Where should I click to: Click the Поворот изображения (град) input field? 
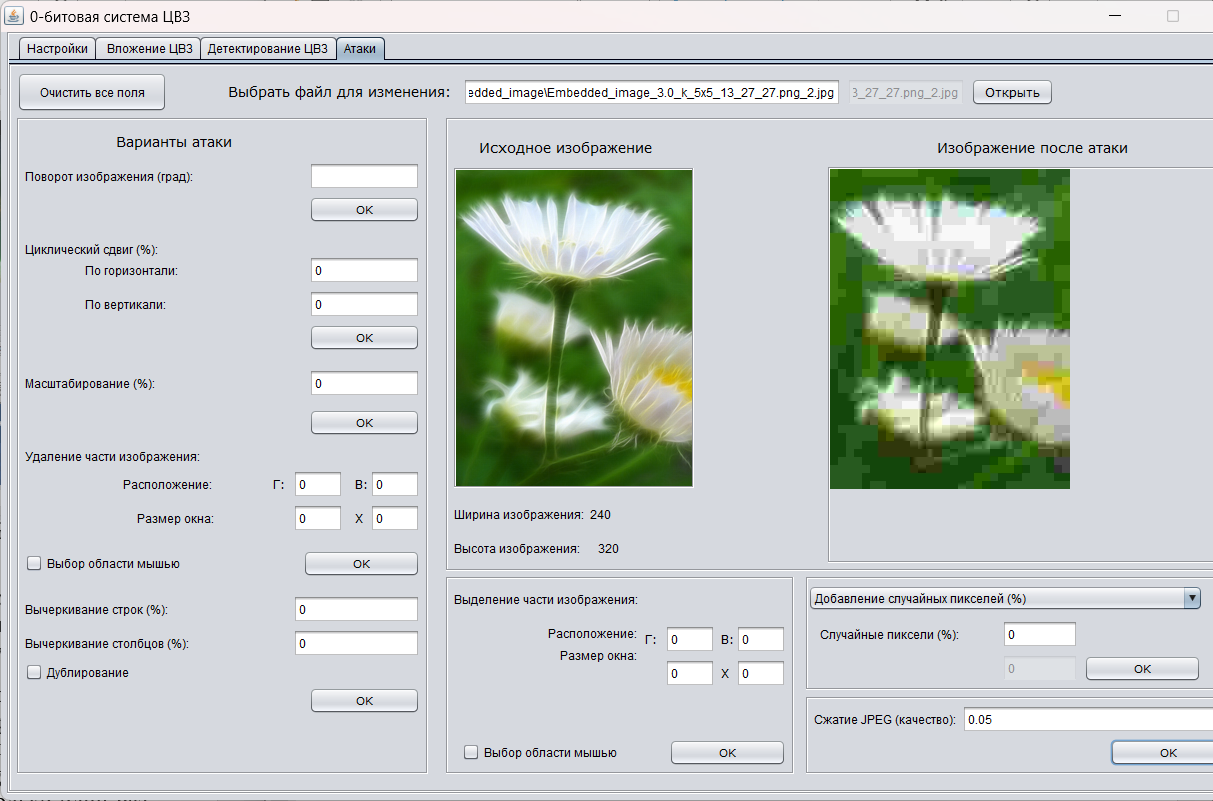click(x=364, y=176)
